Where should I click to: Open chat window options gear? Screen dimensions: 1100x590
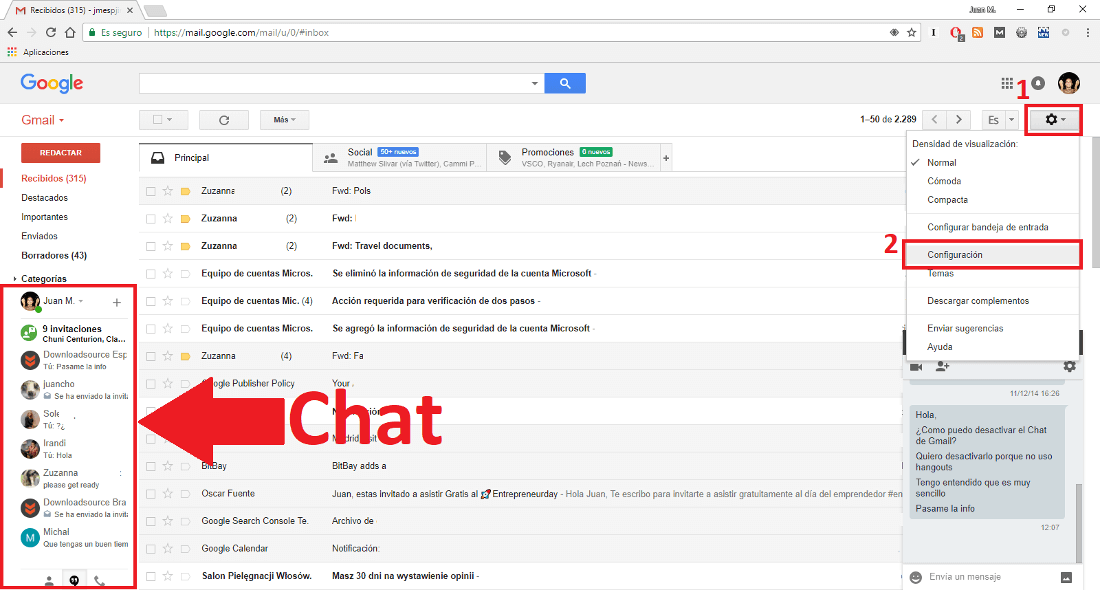[x=1069, y=366]
